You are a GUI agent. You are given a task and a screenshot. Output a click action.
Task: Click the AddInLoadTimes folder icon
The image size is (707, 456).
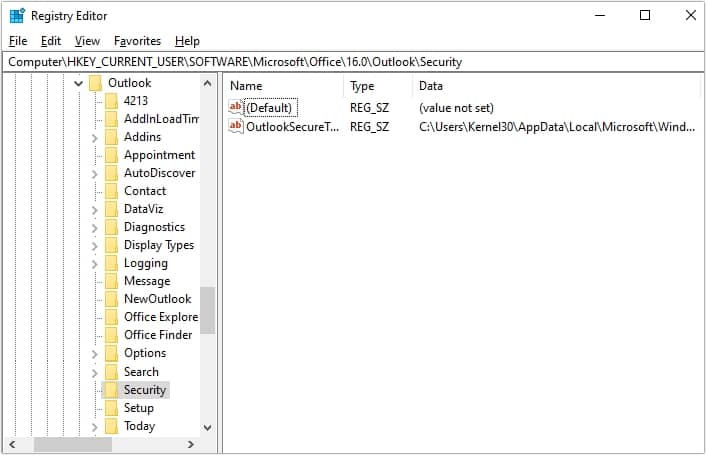(x=111, y=119)
